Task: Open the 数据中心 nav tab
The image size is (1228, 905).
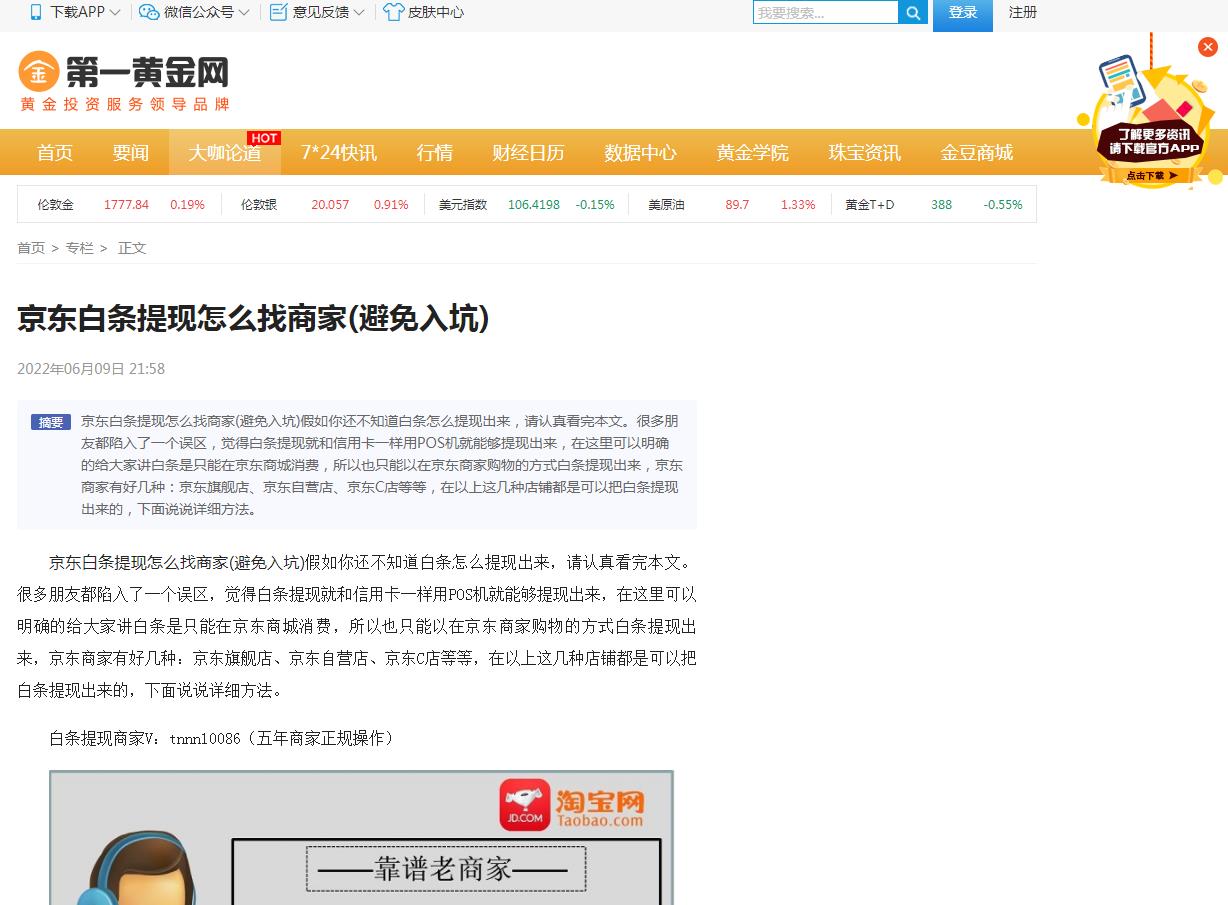Action: 641,152
